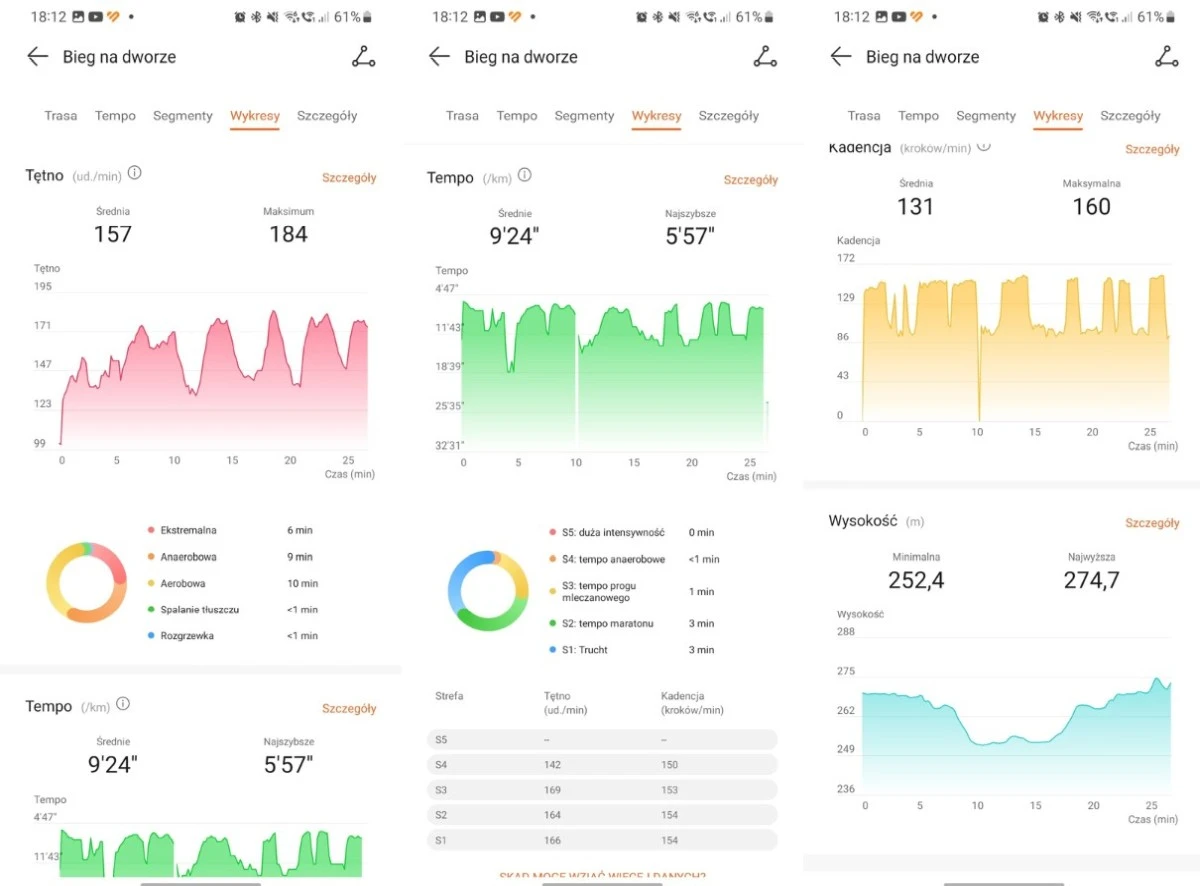Tap the info icon beside Tempo in the middle panel
The height and width of the screenshot is (886, 1200).
pos(524,175)
